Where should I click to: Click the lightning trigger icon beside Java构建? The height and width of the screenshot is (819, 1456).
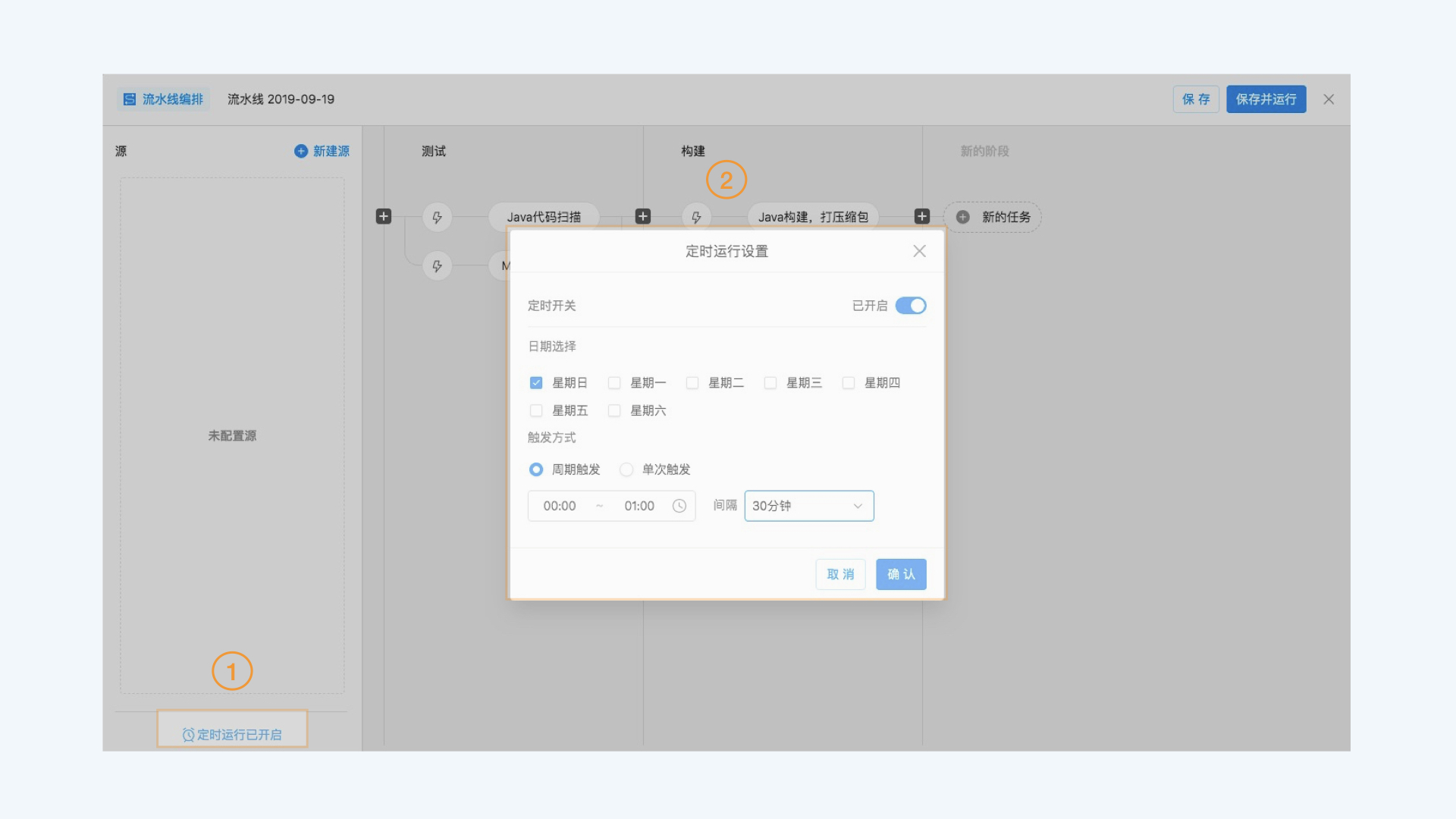(696, 218)
